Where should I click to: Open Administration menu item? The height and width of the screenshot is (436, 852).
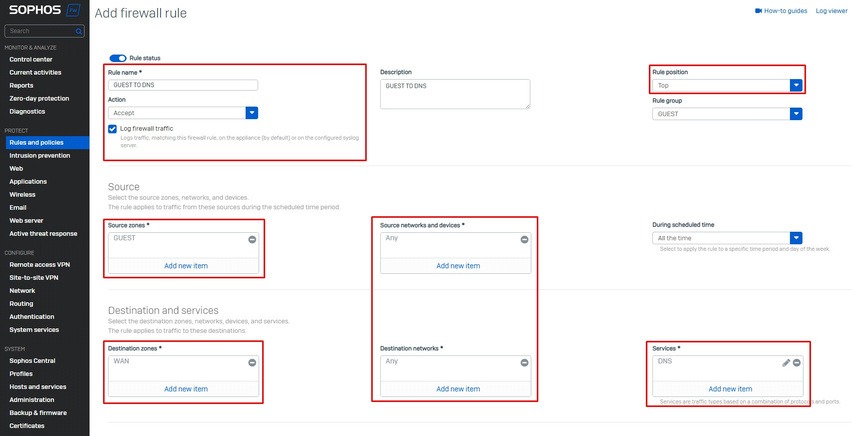32,400
